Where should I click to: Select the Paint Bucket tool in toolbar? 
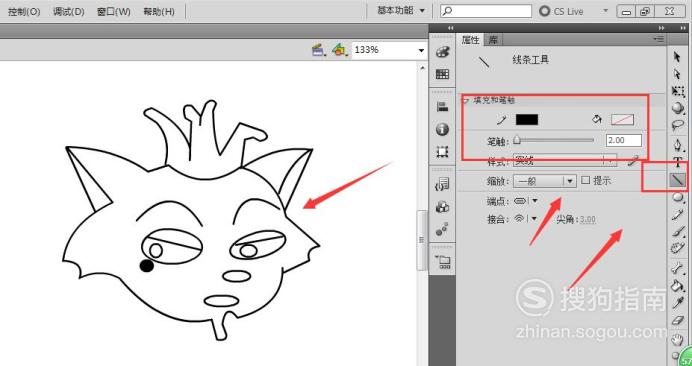tap(677, 285)
